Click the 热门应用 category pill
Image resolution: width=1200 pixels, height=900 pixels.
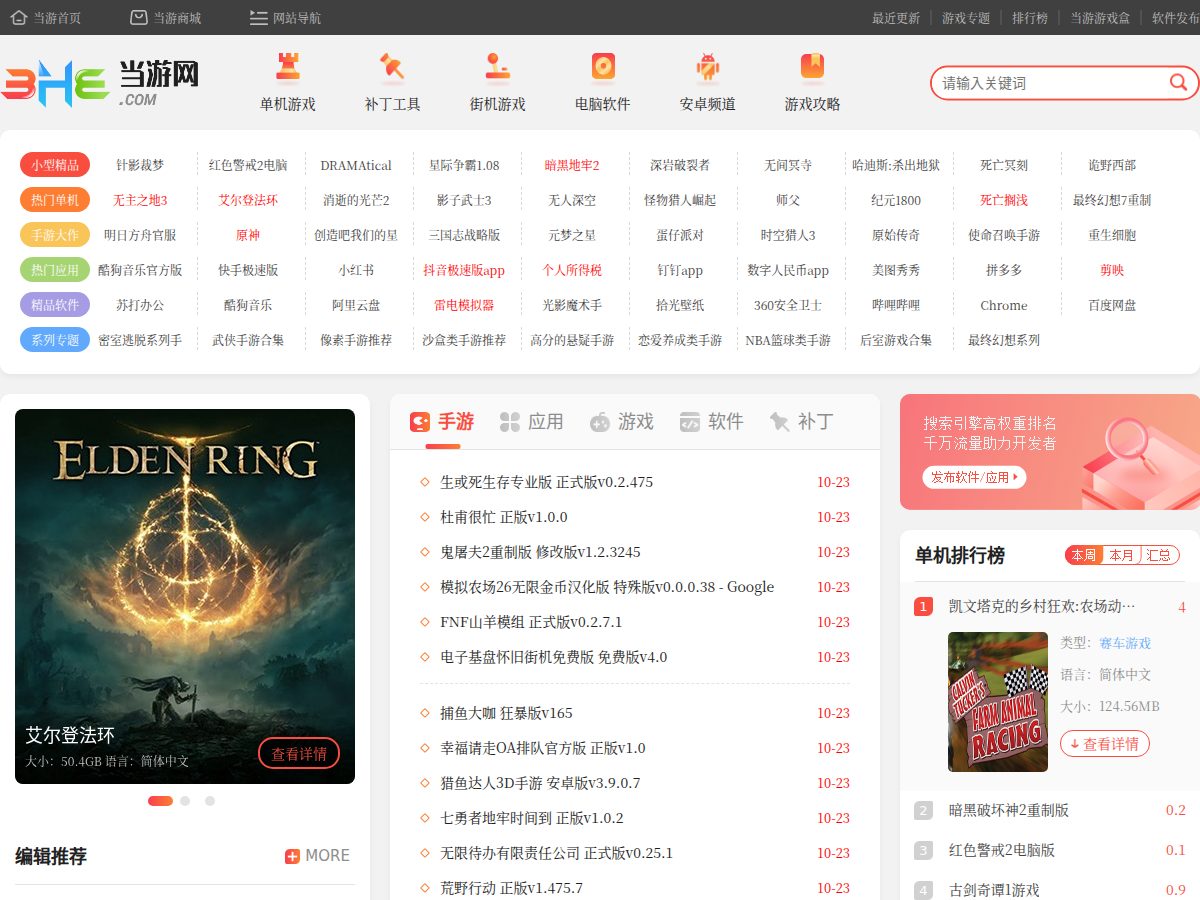pyautogui.click(x=55, y=270)
